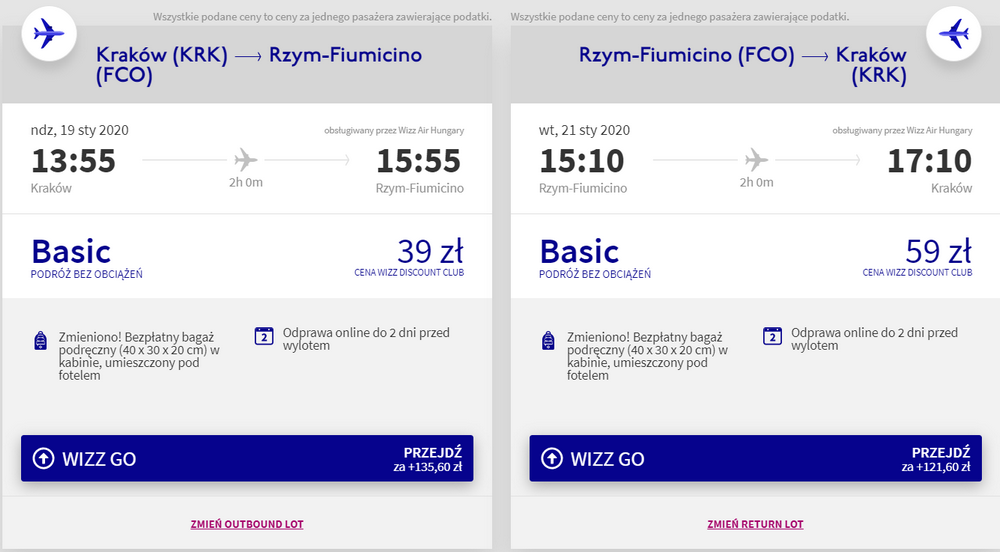Image resolution: width=1000 pixels, height=552 pixels.
Task: Click the grey plane icon between 13:55 and 15:55
Action: [x=246, y=159]
